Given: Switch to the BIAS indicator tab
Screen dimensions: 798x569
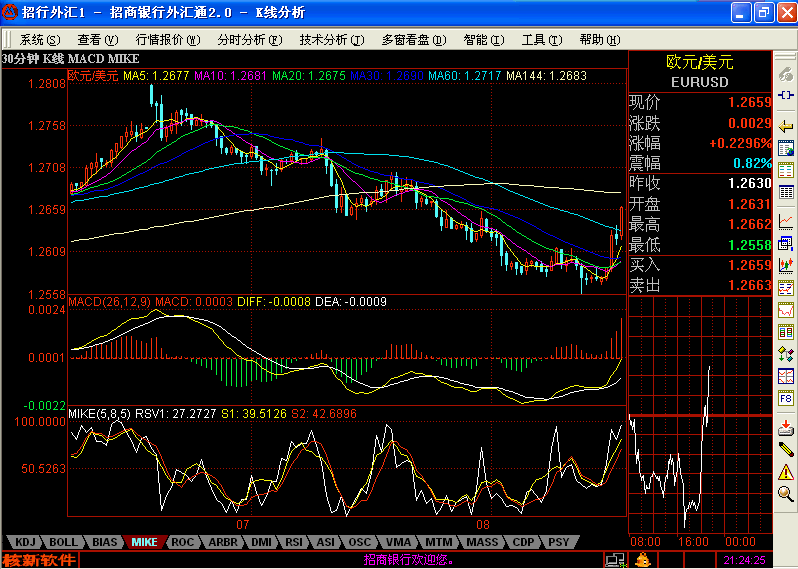Looking at the screenshot, I should (104, 542).
